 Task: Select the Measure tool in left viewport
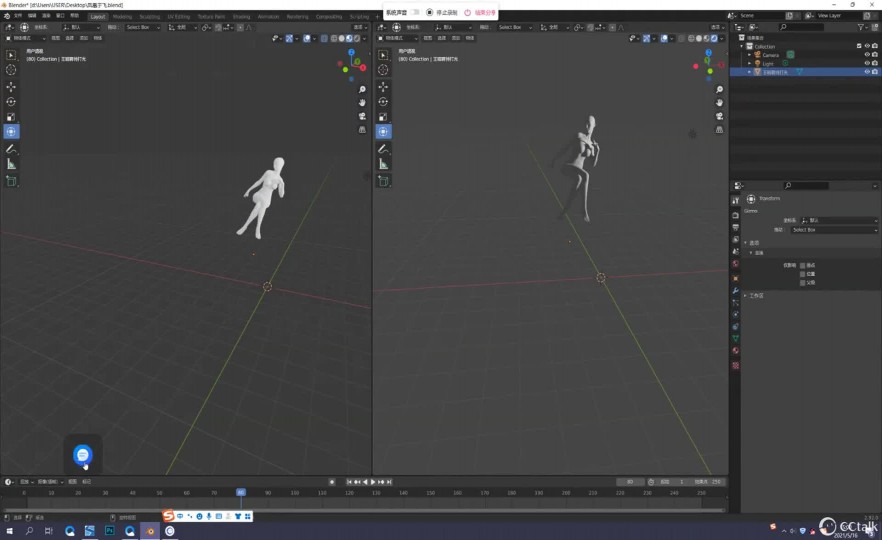11,164
